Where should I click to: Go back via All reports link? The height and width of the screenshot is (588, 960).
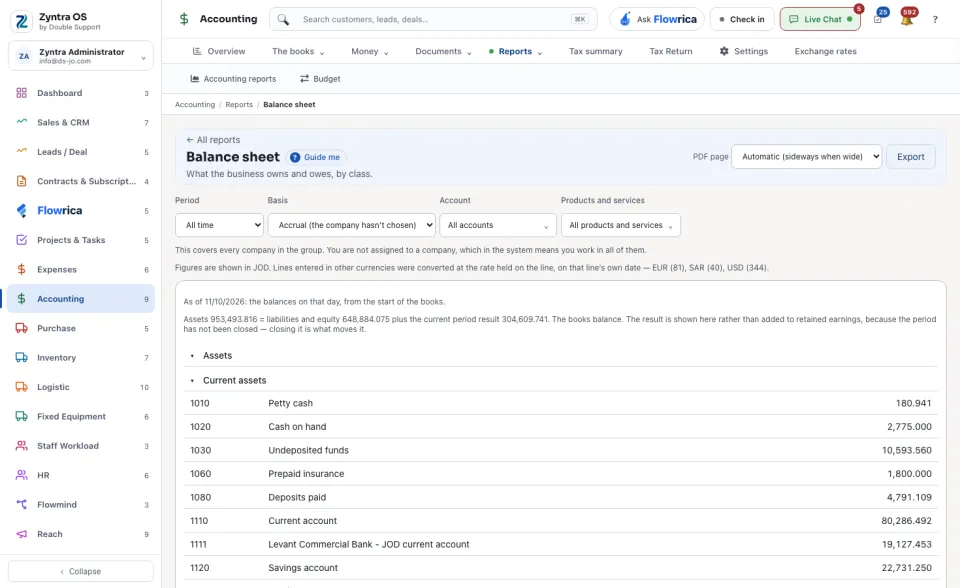point(213,140)
